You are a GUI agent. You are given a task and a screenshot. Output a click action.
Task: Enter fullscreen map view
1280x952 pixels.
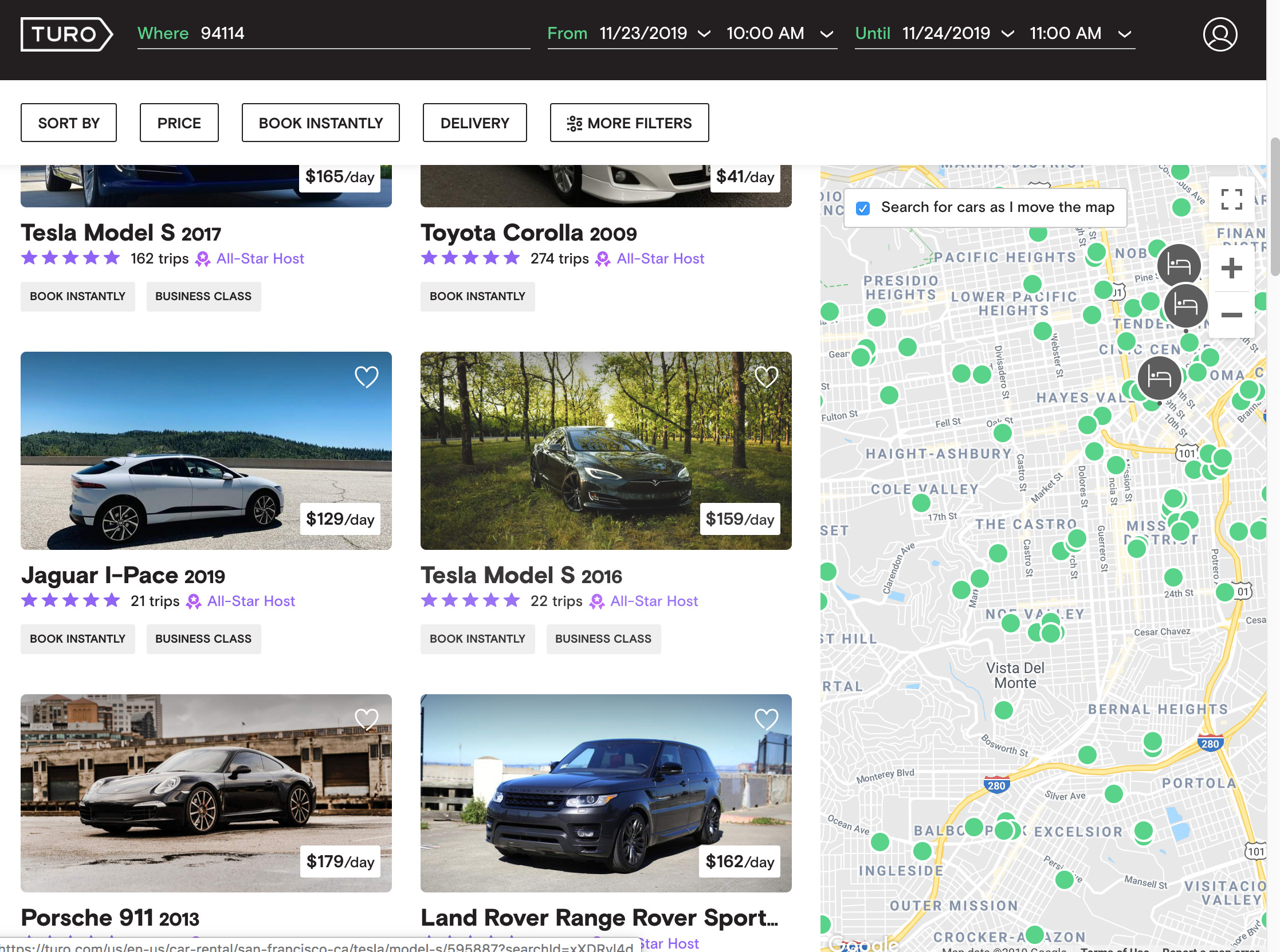(x=1231, y=199)
